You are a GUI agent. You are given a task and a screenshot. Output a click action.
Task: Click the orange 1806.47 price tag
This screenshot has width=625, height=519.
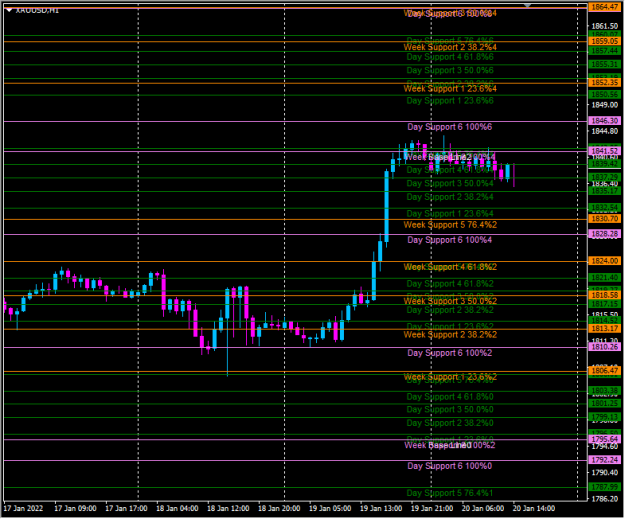point(605,371)
